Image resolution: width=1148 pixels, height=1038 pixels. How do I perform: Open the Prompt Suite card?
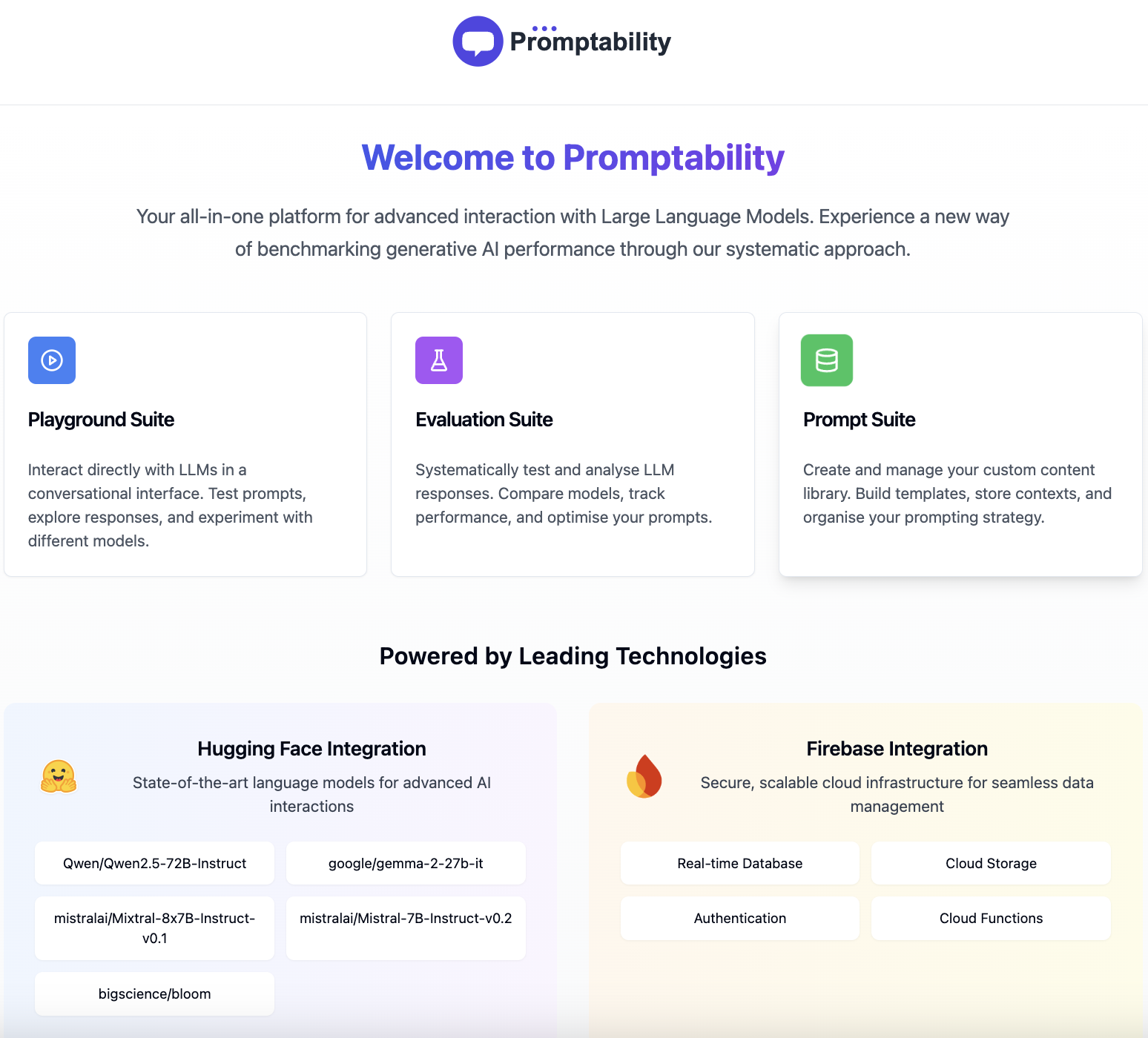click(960, 445)
